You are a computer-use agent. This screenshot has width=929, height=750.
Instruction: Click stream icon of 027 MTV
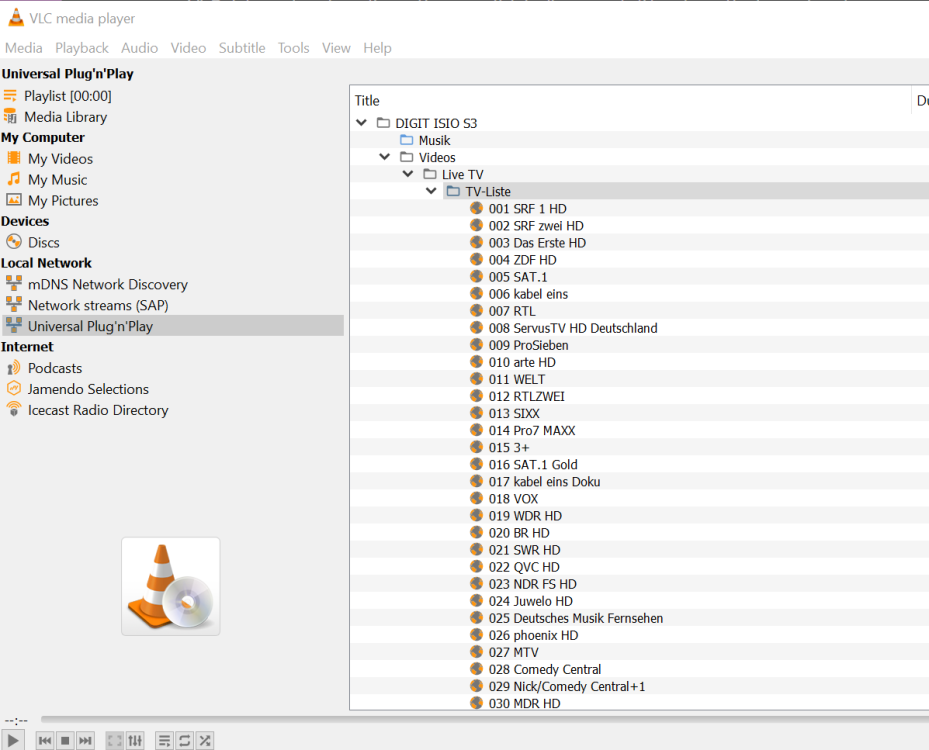(476, 652)
